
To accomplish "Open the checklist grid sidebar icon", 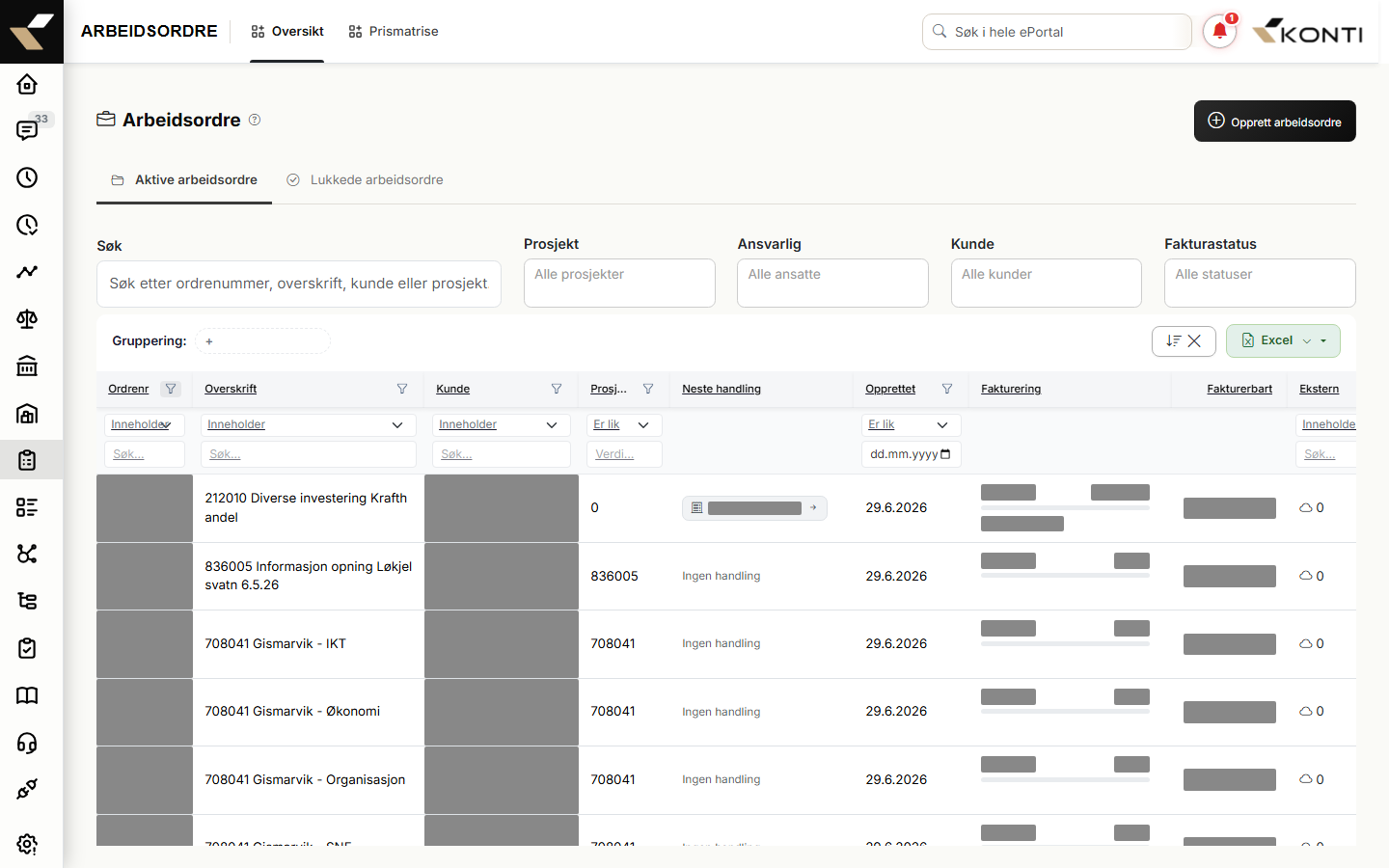I will coord(27,507).
